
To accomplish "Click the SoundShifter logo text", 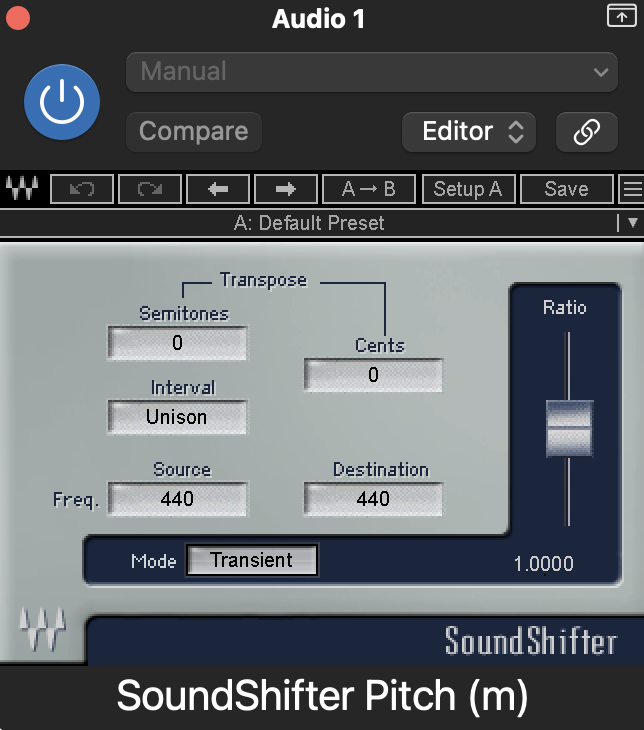I will 531,641.
